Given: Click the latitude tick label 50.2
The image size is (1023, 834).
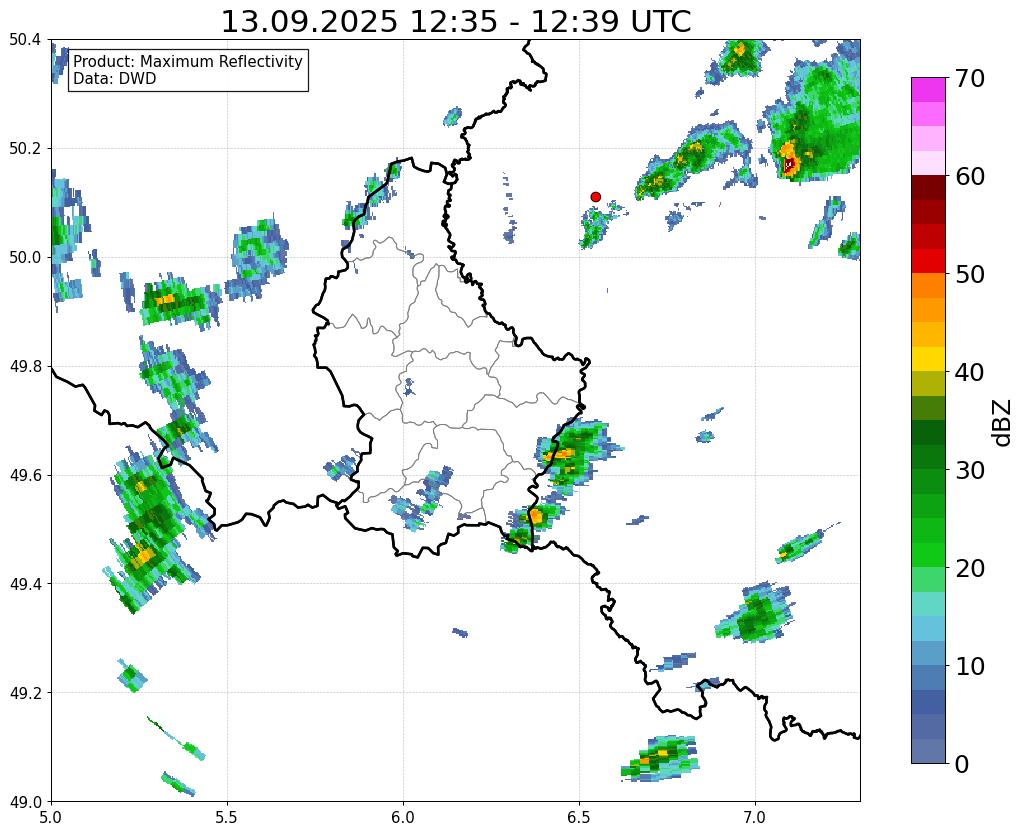Looking at the screenshot, I should pyautogui.click(x=25, y=149).
